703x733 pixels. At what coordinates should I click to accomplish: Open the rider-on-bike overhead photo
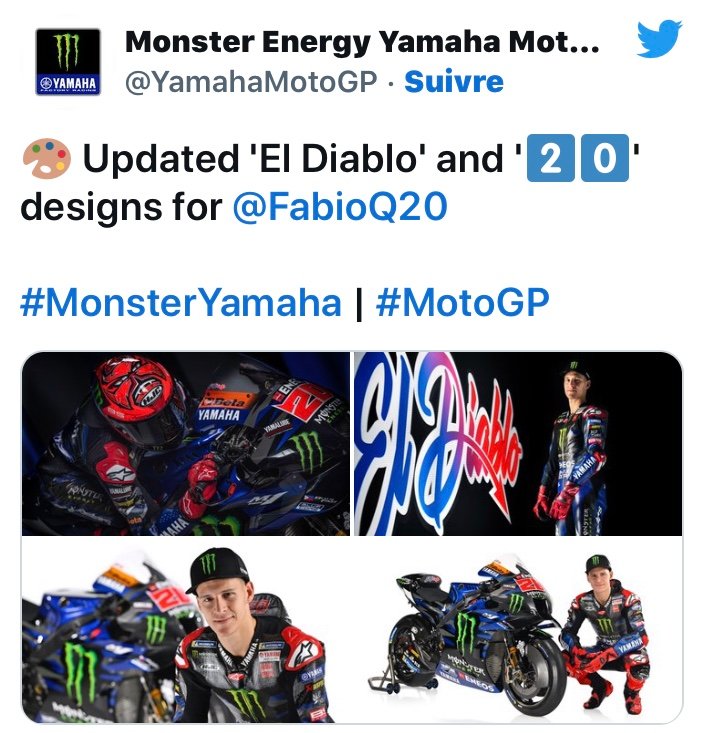point(186,443)
